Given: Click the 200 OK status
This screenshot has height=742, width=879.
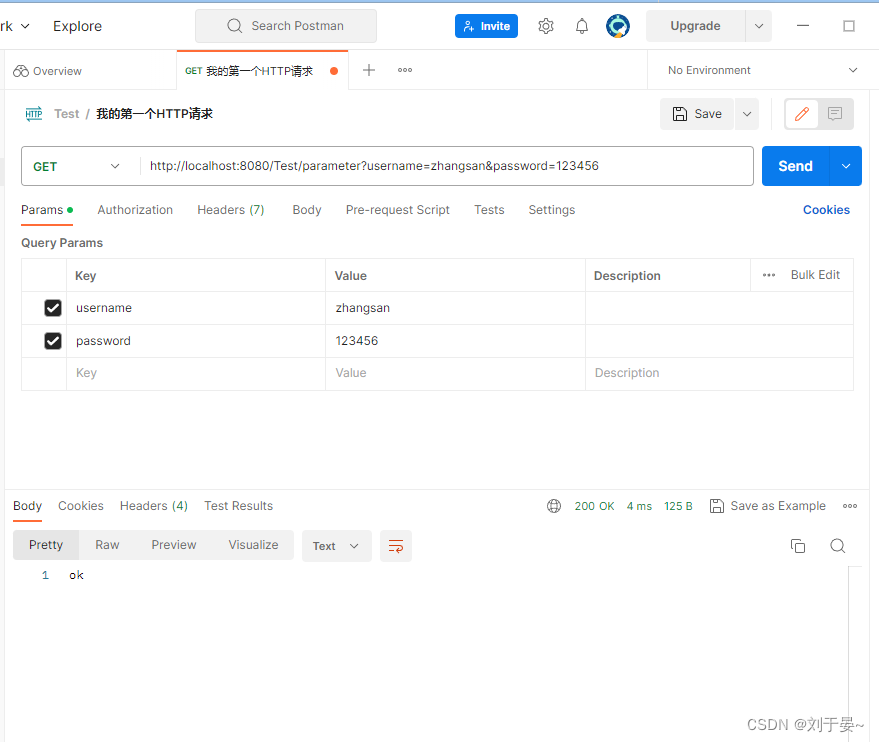Looking at the screenshot, I should 594,506.
